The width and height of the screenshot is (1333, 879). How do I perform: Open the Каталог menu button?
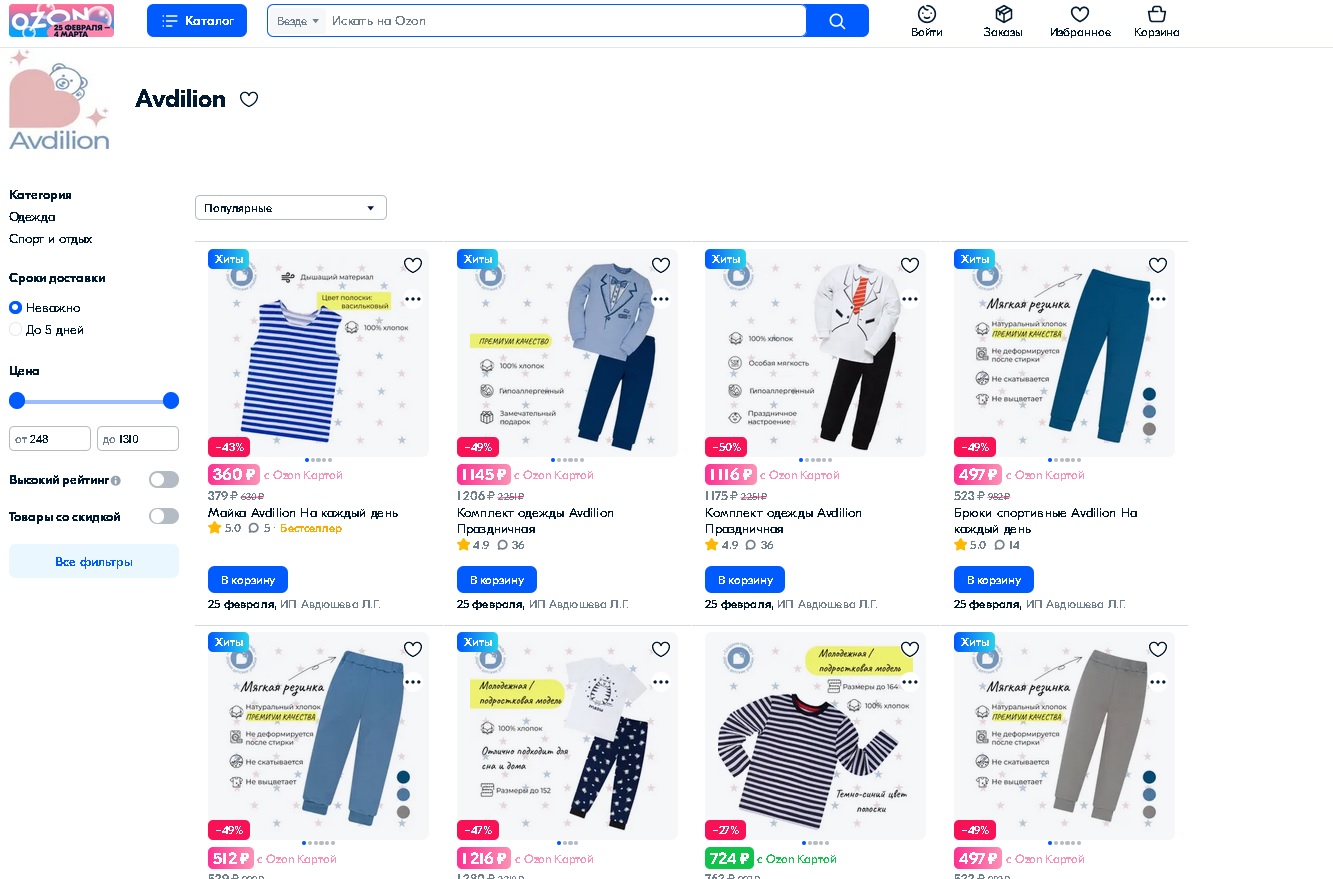click(x=197, y=21)
